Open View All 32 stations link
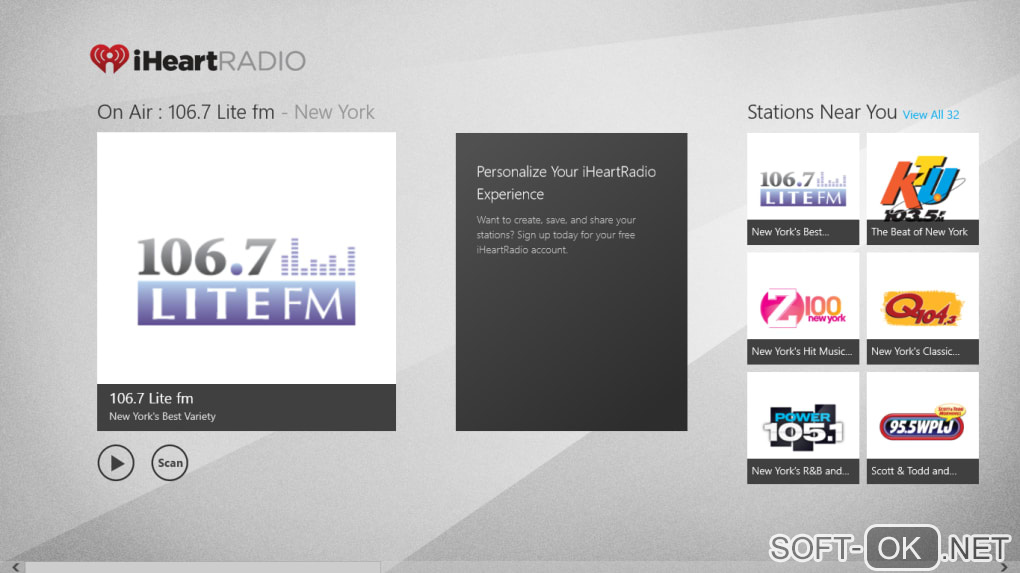1020x573 pixels. point(931,115)
